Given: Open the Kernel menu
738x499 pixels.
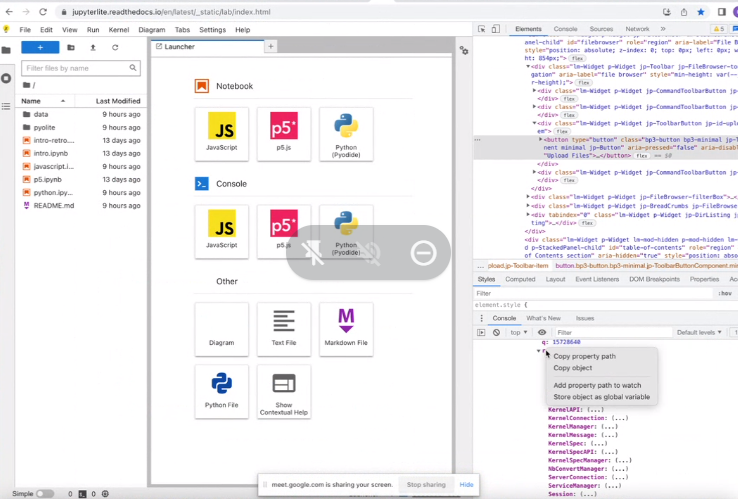Looking at the screenshot, I should (119, 30).
